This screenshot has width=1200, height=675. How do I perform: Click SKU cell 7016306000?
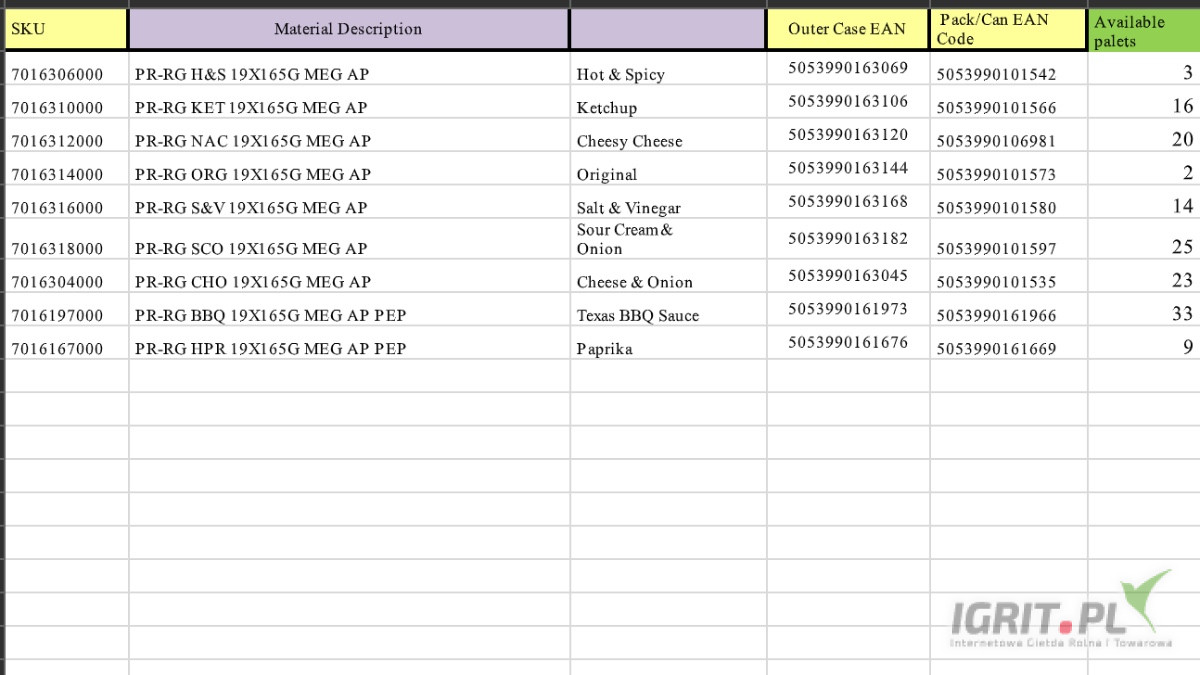coord(57,74)
